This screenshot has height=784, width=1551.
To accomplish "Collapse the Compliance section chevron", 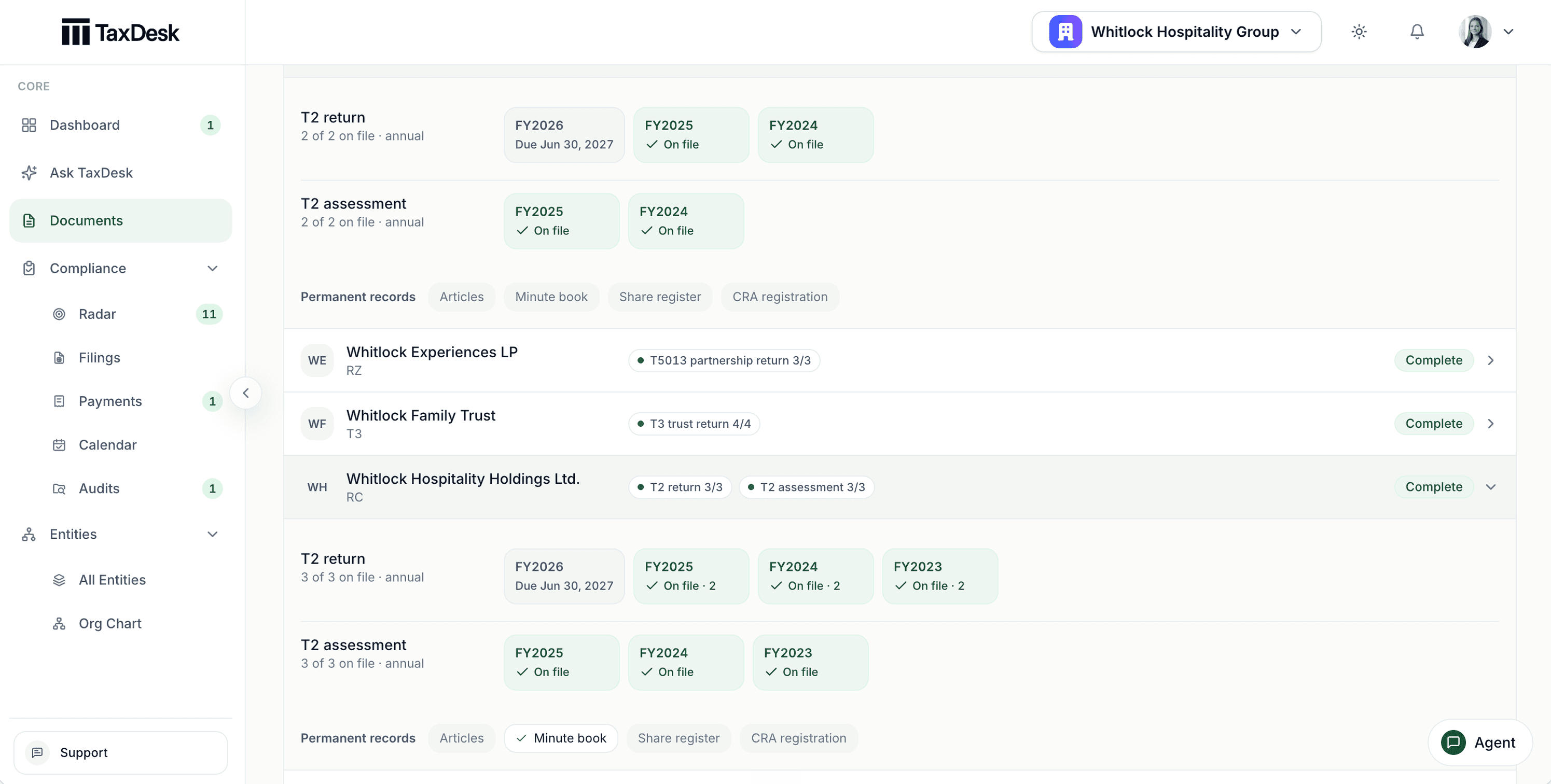I will [213, 269].
